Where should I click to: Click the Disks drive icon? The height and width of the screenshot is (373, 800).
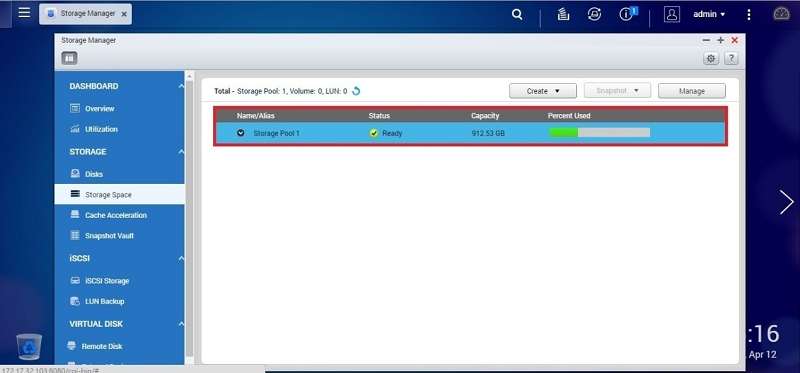coord(75,173)
